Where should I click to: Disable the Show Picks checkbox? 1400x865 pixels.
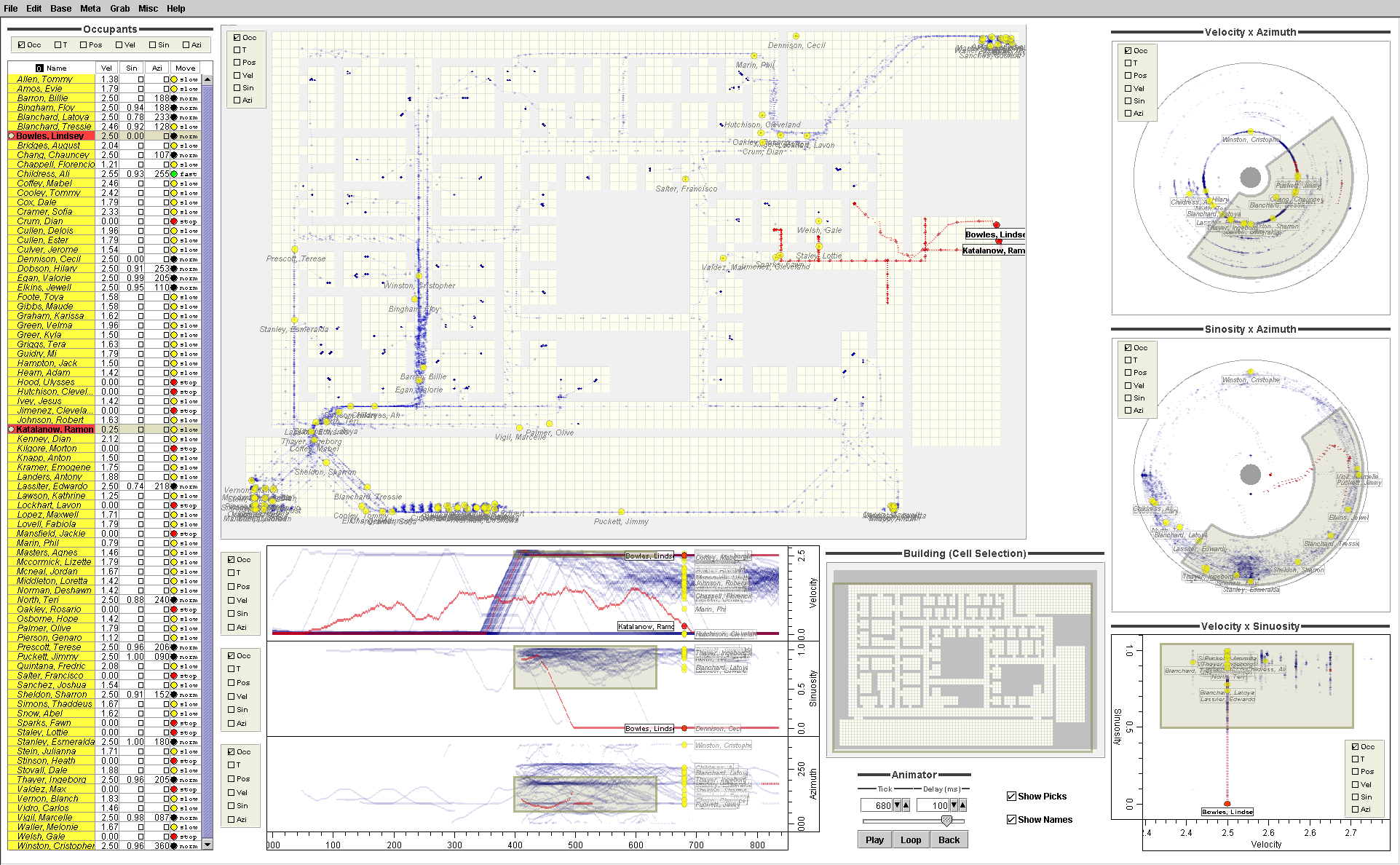(x=1011, y=797)
